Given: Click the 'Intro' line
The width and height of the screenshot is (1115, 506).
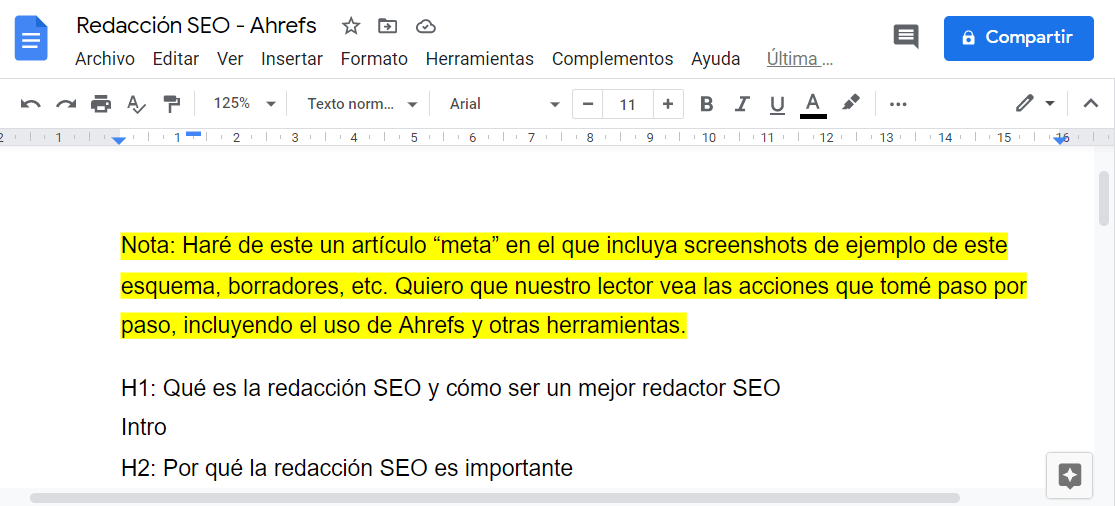Looking at the screenshot, I should pos(144,427).
